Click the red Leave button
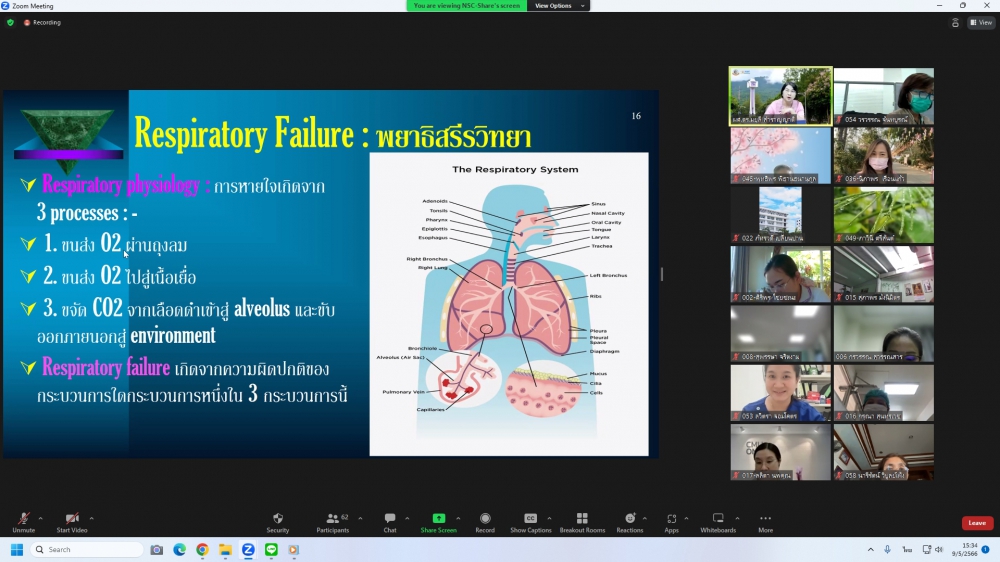The width and height of the screenshot is (1000, 562). pyautogui.click(x=977, y=523)
